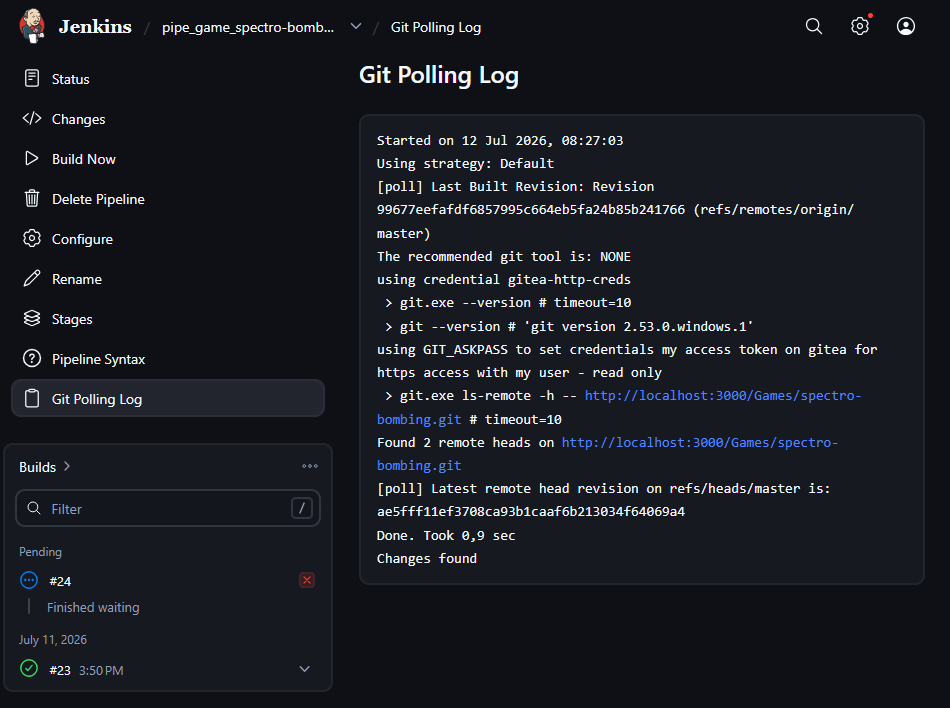
Task: Click 'using credential gitea-http-creds' line
Action: pos(503,280)
